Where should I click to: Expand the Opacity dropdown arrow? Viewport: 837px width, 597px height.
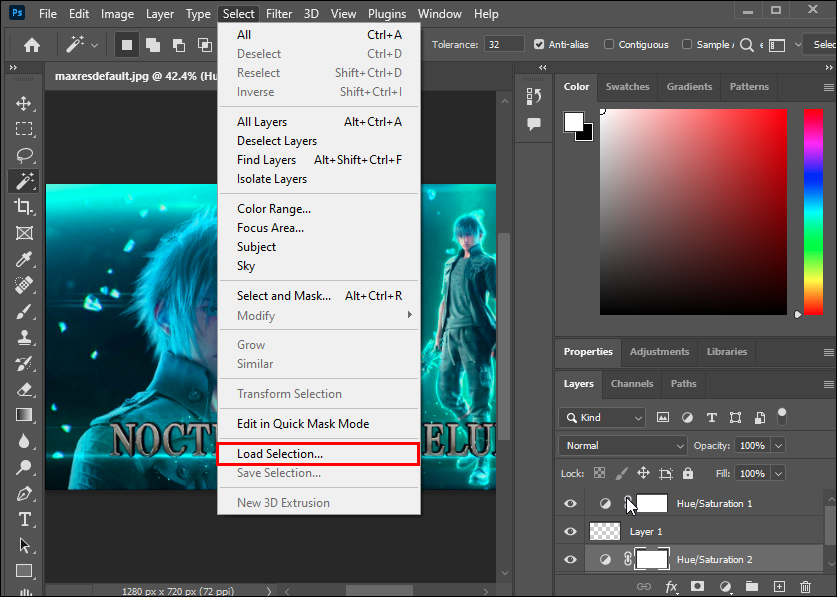pyautogui.click(x=778, y=445)
